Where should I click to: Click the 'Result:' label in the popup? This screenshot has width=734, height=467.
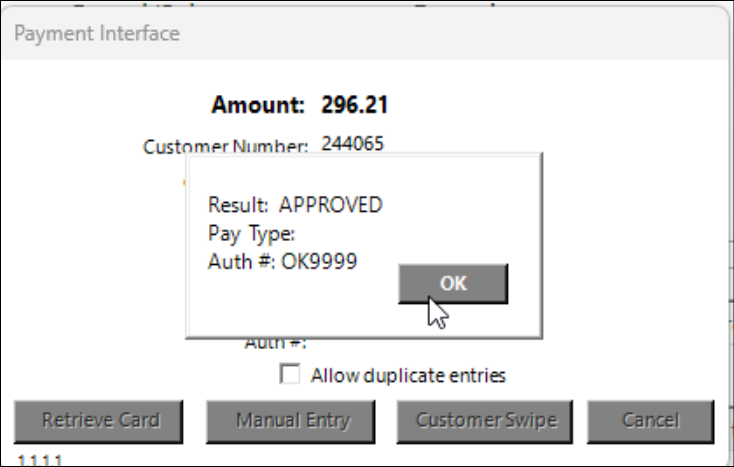[238, 205]
